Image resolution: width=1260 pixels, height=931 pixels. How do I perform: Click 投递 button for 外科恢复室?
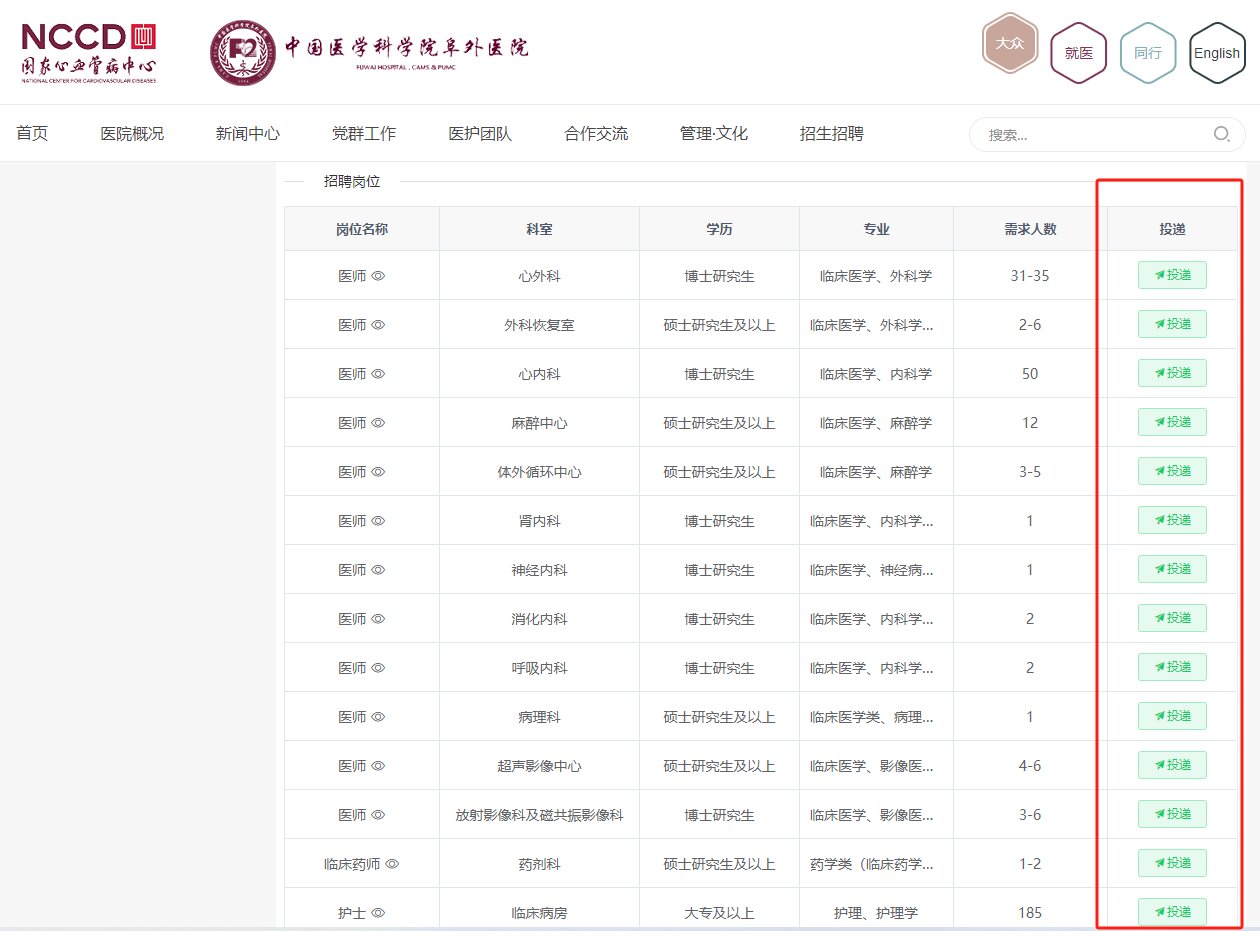[1172, 324]
